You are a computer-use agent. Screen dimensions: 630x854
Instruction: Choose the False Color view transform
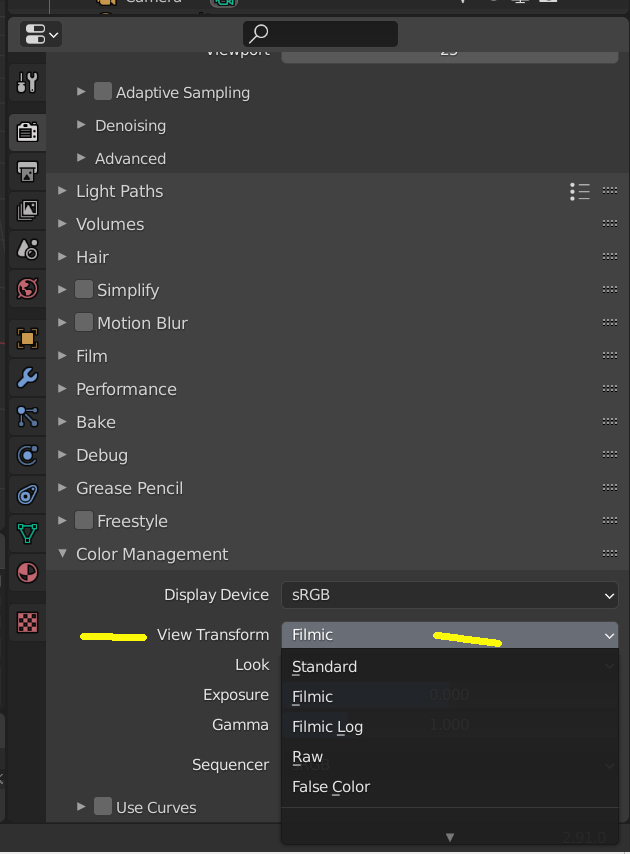click(x=331, y=787)
